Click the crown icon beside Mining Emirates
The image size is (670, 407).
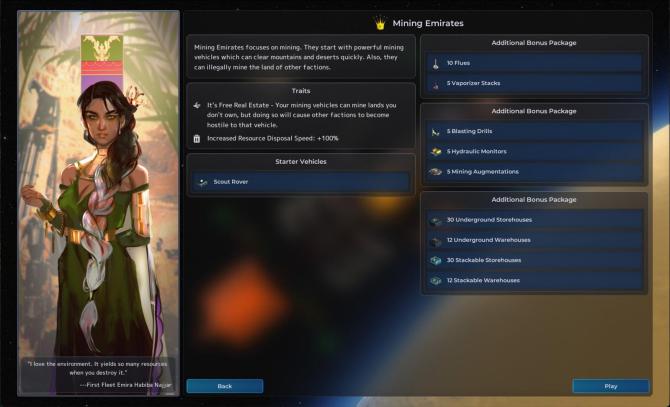click(x=380, y=23)
